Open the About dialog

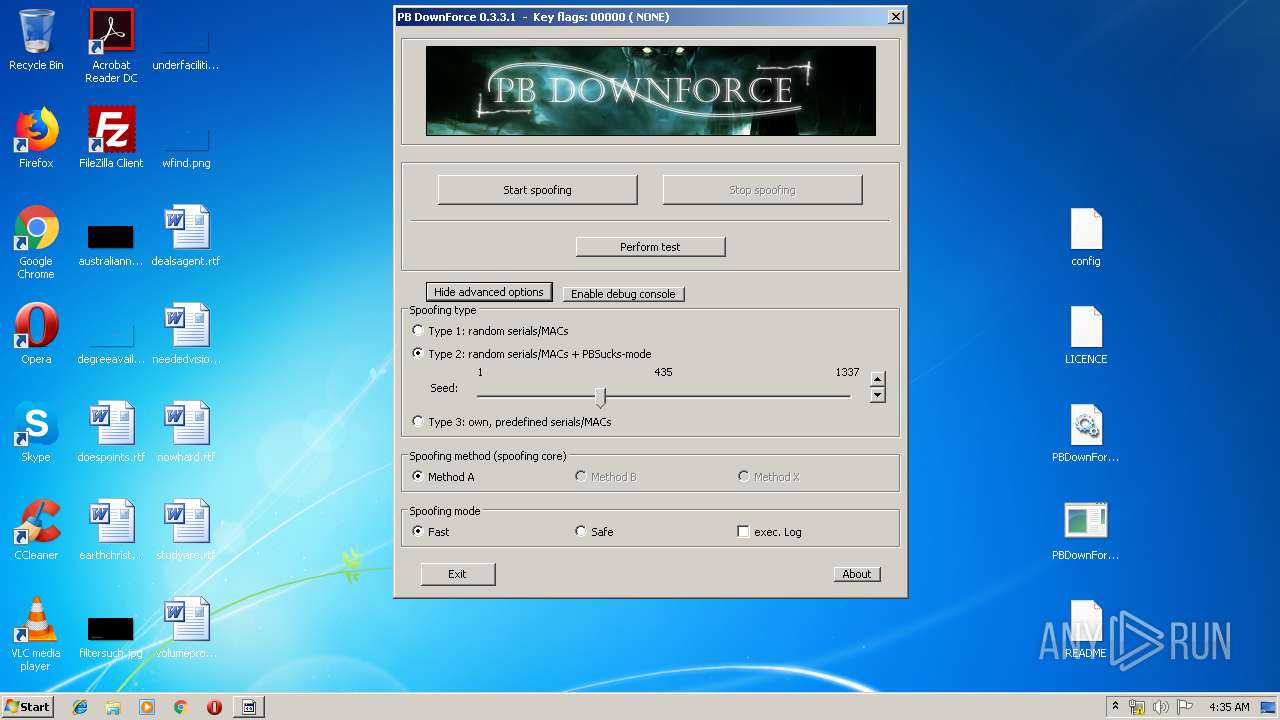click(x=857, y=574)
